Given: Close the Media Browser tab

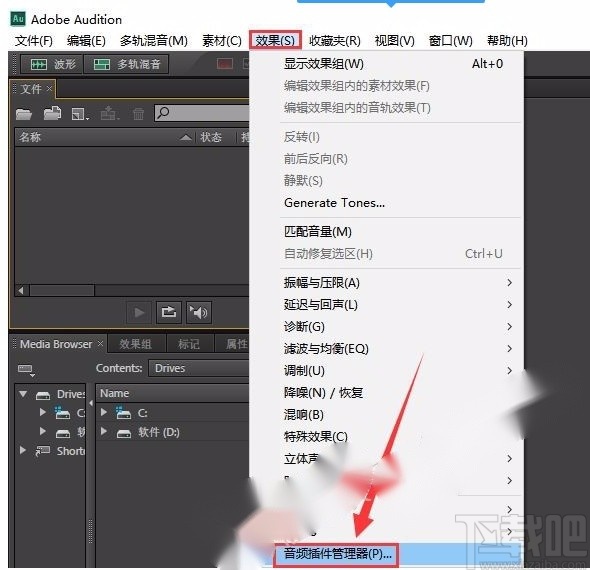Looking at the screenshot, I should click(100, 344).
